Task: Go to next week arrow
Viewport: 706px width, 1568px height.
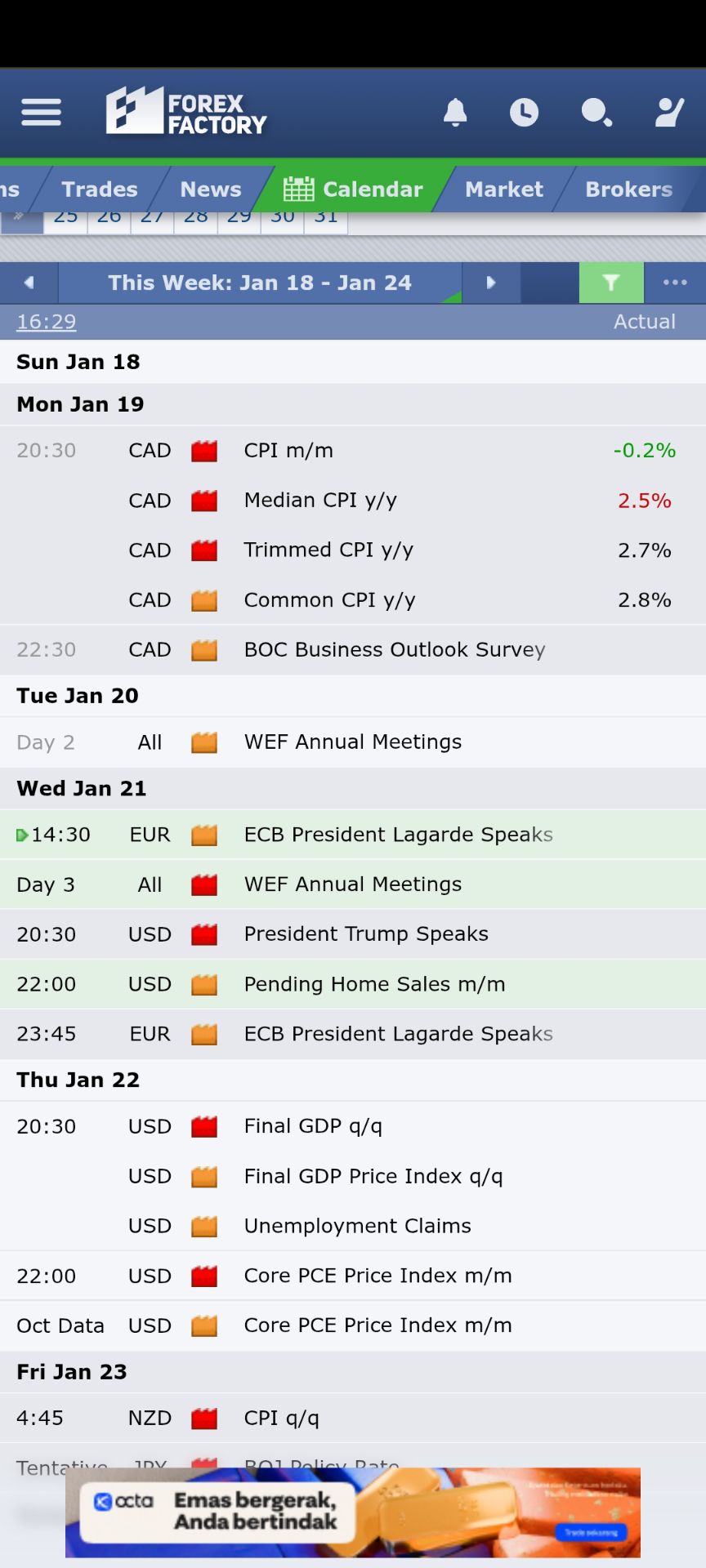Action: point(490,283)
